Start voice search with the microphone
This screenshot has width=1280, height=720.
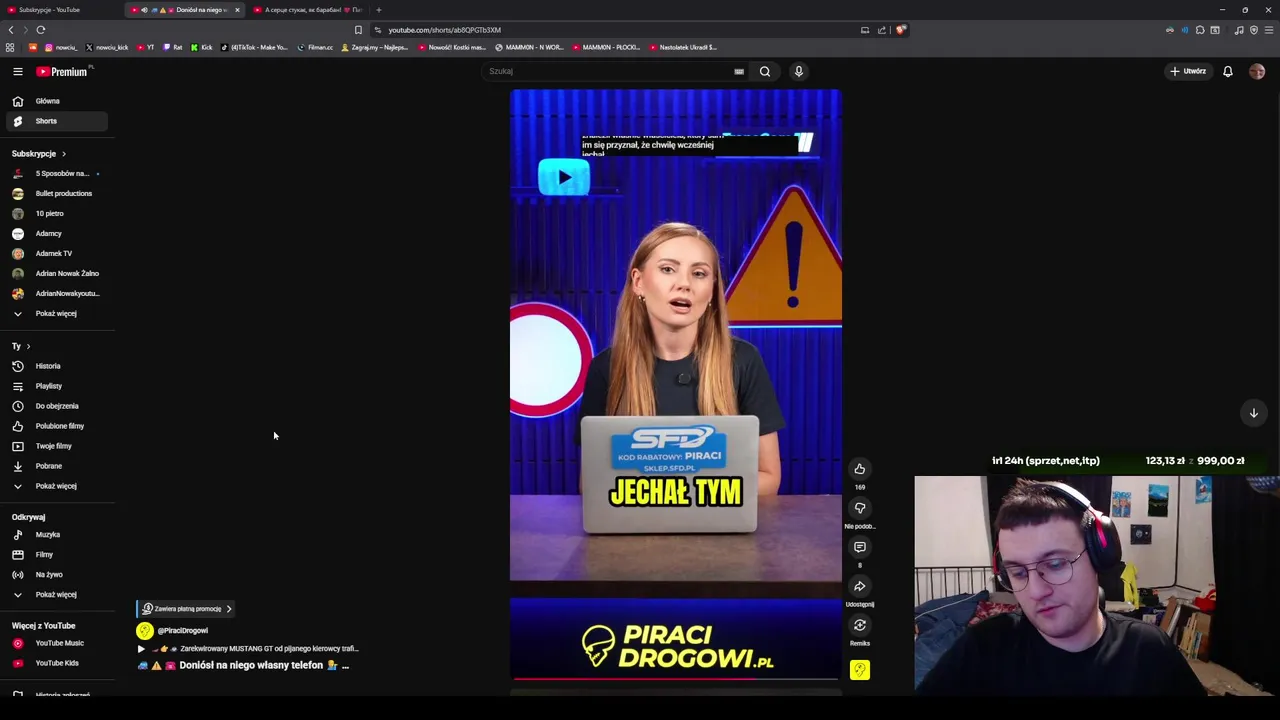pyautogui.click(x=798, y=71)
